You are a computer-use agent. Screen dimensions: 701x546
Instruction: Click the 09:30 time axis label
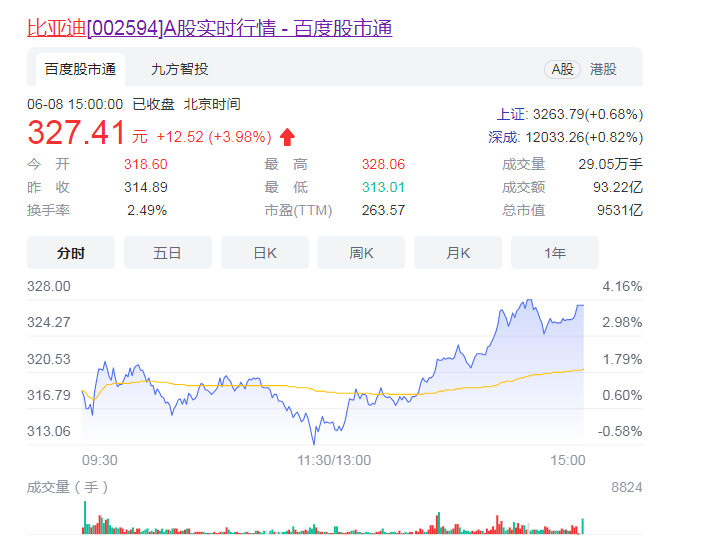[100, 460]
